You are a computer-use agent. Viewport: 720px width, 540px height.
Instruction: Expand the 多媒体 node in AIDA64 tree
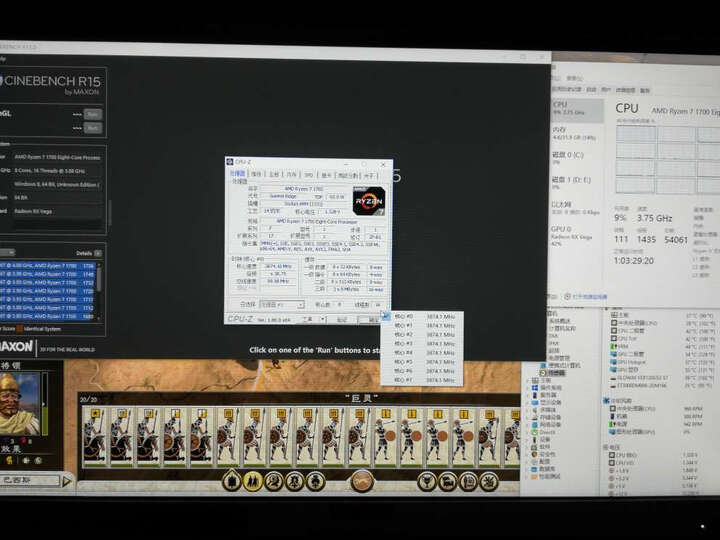tap(527, 410)
